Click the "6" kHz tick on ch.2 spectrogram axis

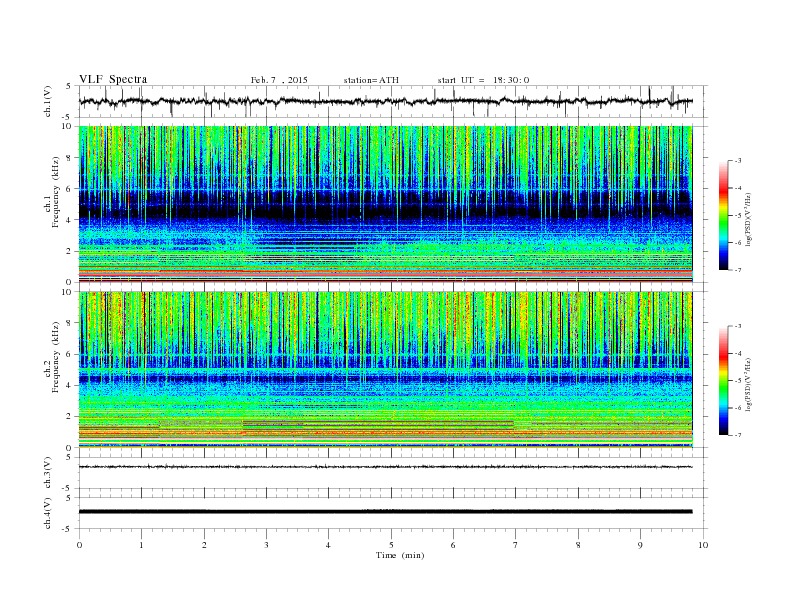[x=69, y=354]
